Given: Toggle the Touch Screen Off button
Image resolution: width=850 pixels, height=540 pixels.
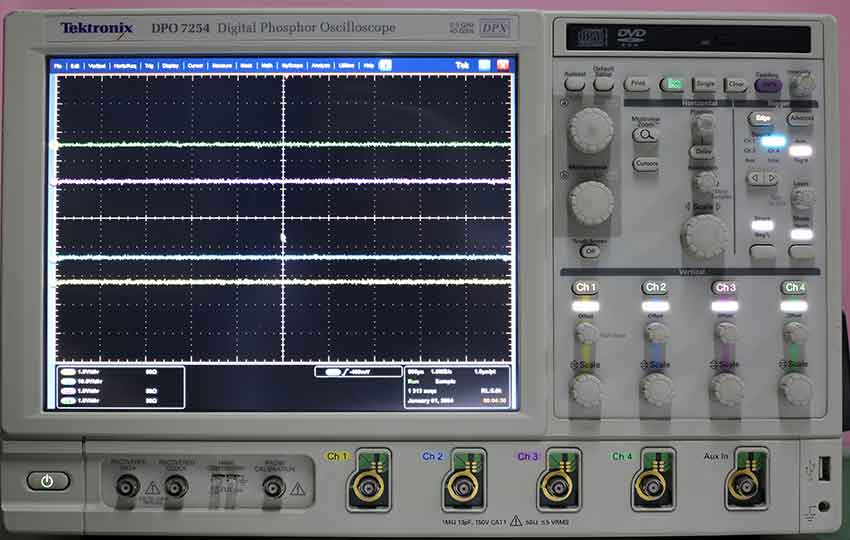Looking at the screenshot, I should [x=590, y=251].
